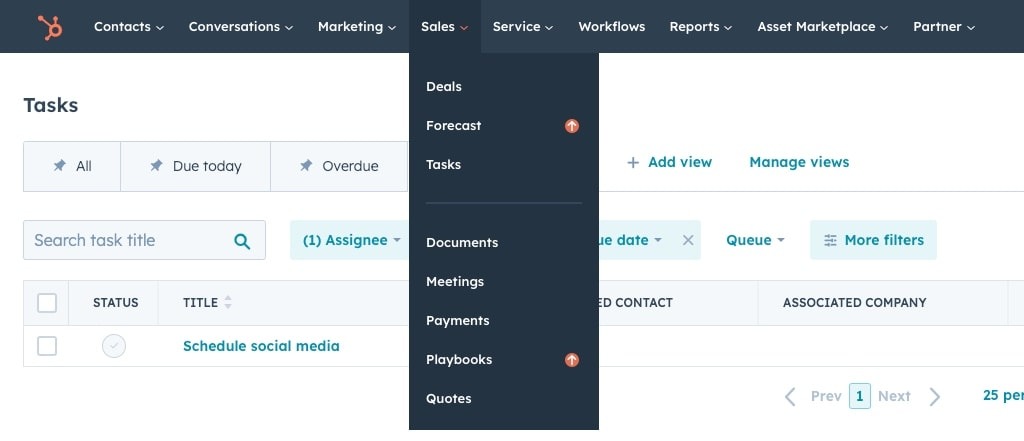The image size is (1024, 441).
Task: Select Meetings from Sales menu
Action: (x=455, y=282)
